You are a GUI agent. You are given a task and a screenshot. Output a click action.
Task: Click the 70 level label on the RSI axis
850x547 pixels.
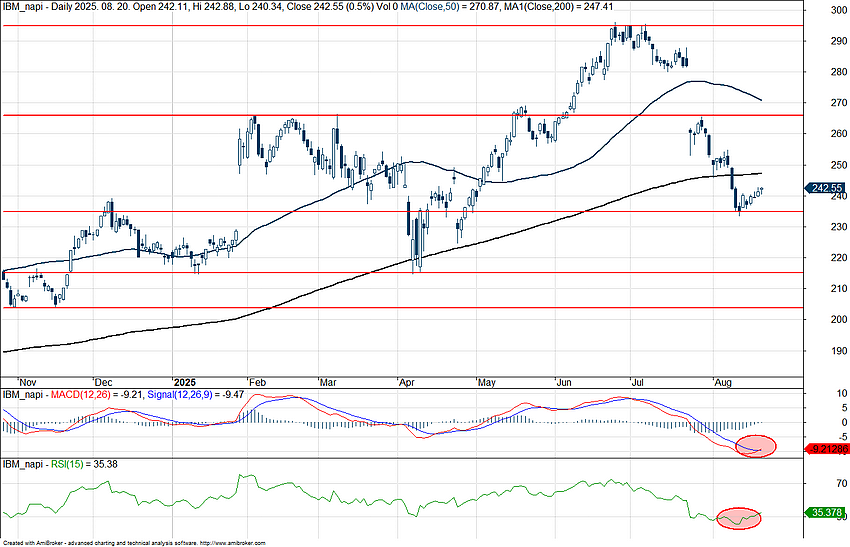pos(841,483)
